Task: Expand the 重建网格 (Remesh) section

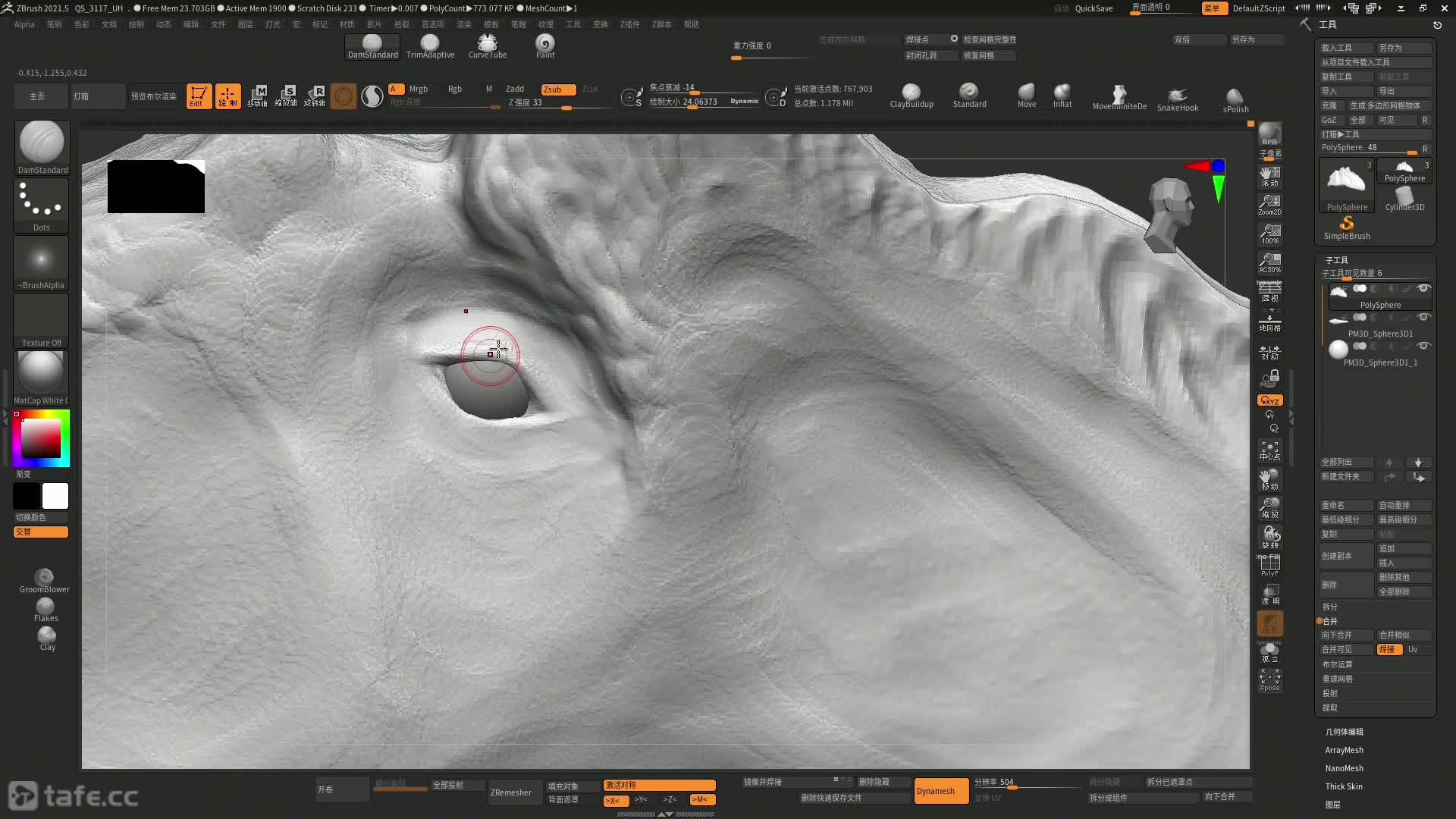Action: coord(1337,679)
